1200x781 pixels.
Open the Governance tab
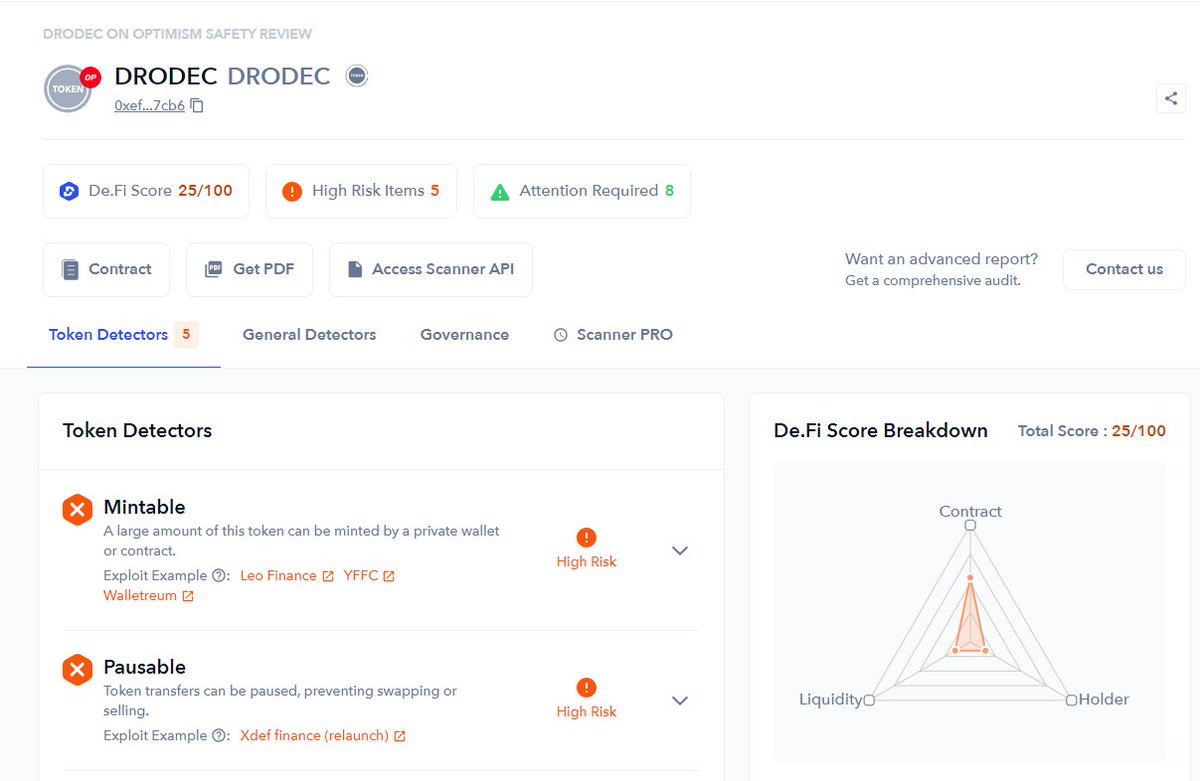tap(464, 334)
